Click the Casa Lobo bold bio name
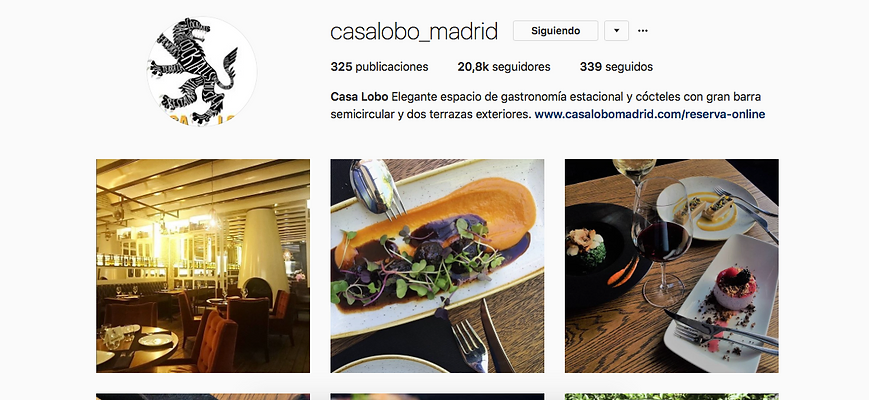 [359, 97]
